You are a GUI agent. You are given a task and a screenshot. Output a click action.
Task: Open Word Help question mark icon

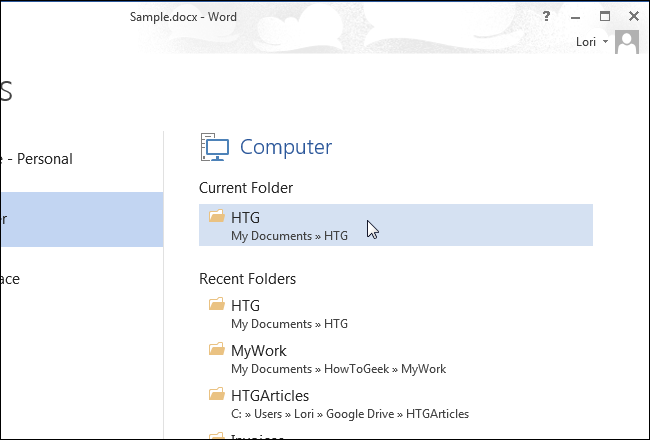pos(546,17)
